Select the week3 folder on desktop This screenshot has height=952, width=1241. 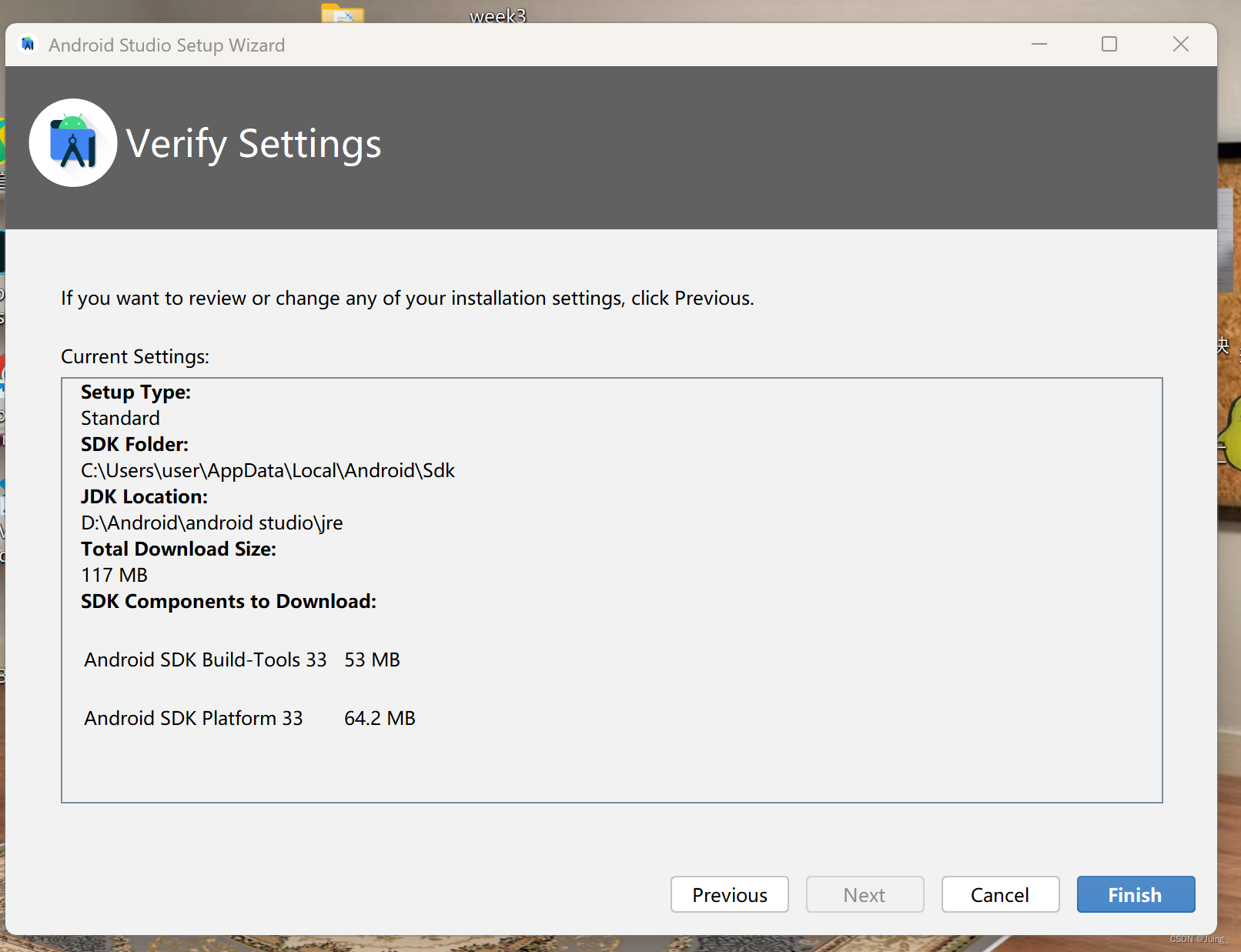pos(498,15)
